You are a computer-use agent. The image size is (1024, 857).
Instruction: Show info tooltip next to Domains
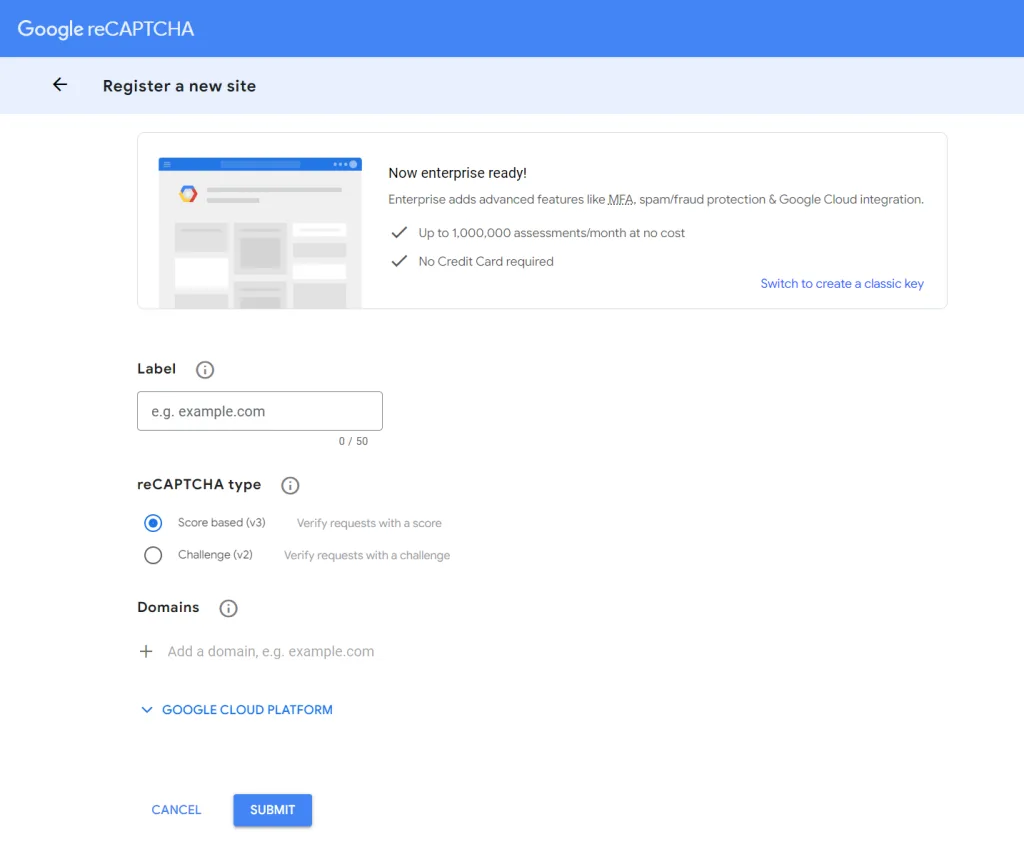click(228, 608)
